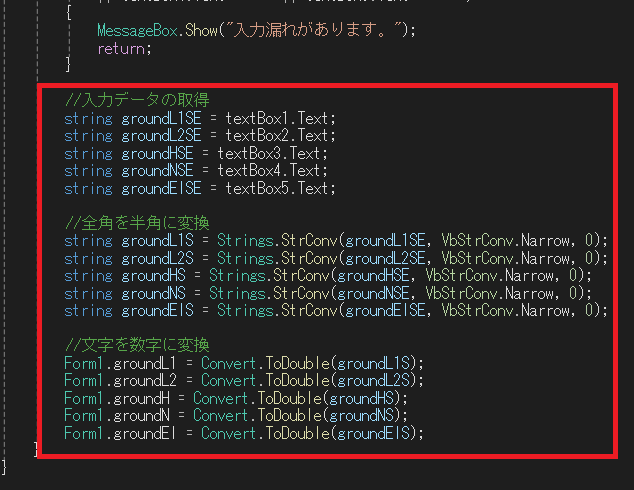
Task: Click textBox2 in the groundL2SE assignment
Action: (x=260, y=136)
